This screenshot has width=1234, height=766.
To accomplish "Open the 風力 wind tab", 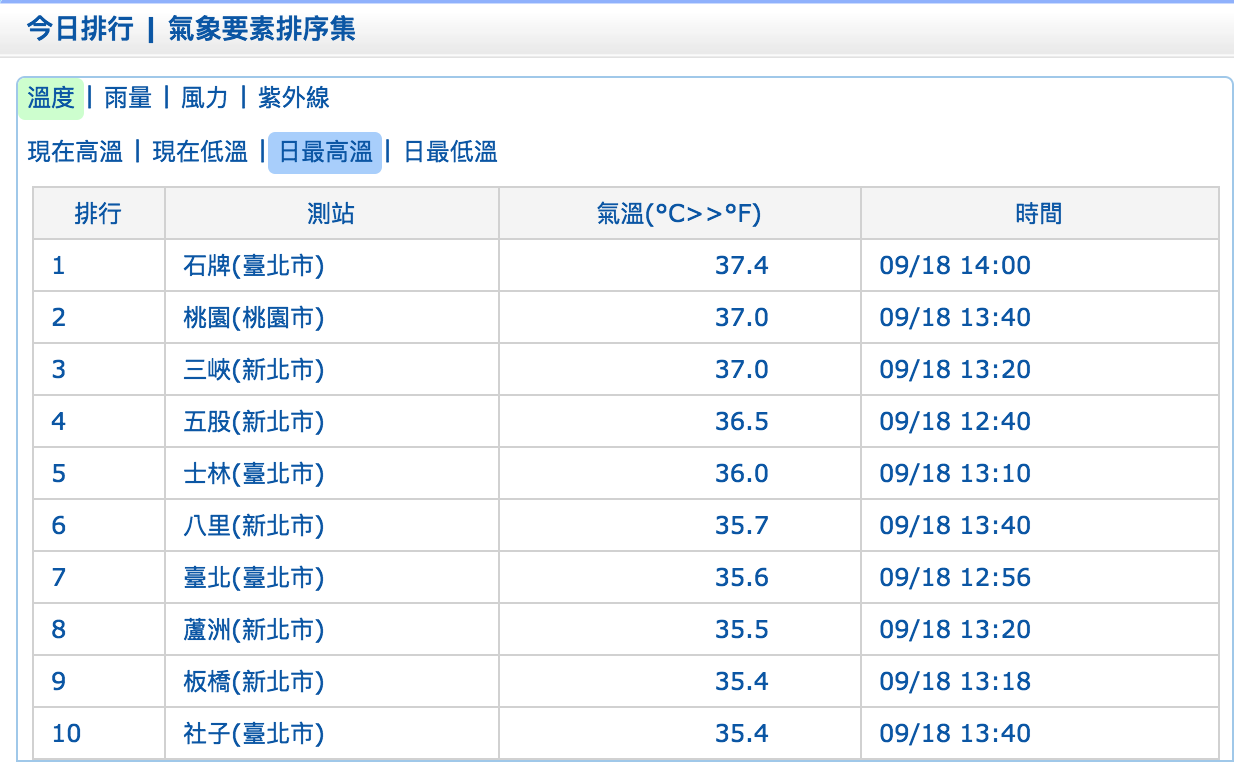I will [204, 98].
